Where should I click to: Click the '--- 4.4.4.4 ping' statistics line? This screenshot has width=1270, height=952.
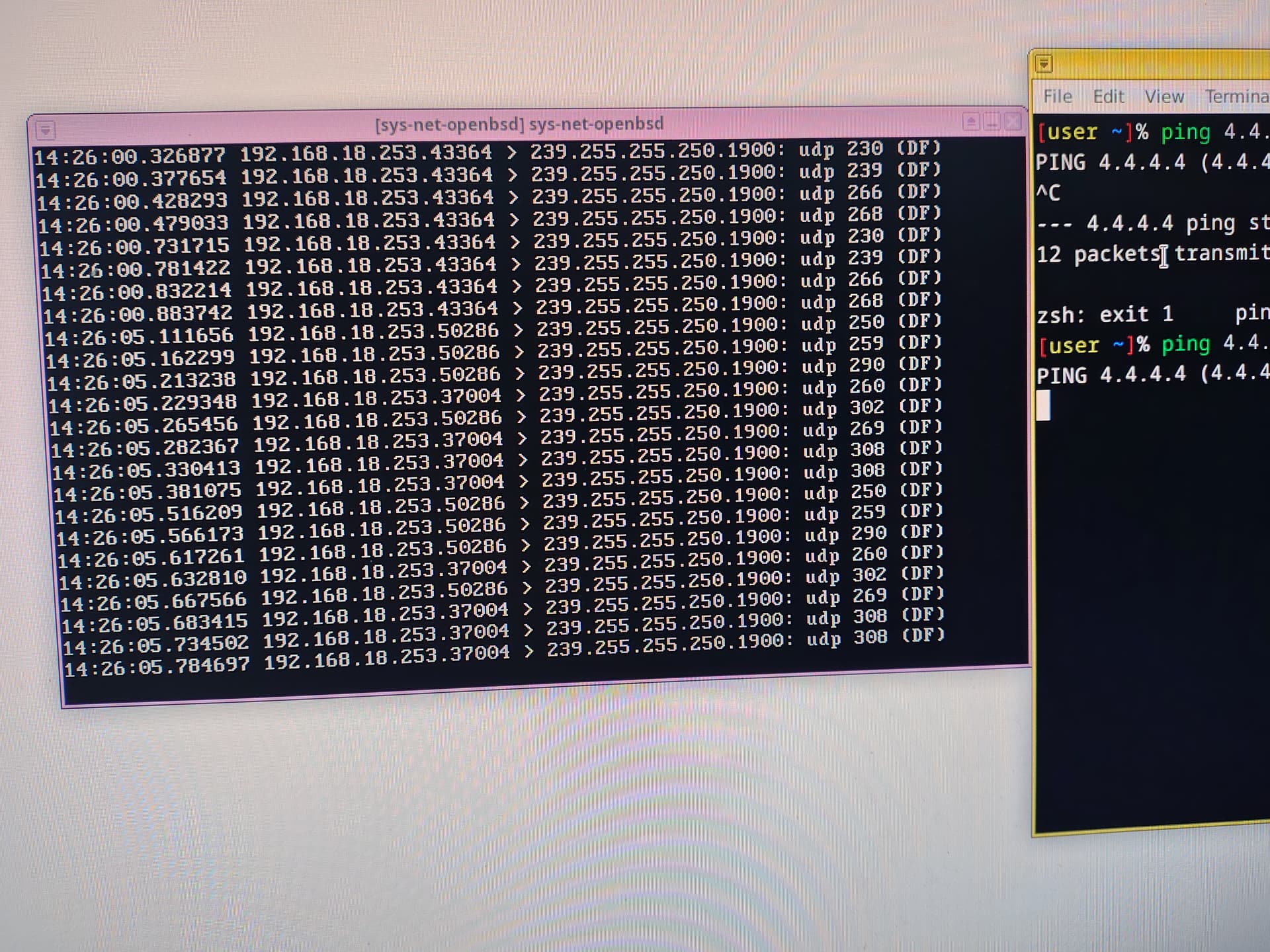(x=1152, y=223)
